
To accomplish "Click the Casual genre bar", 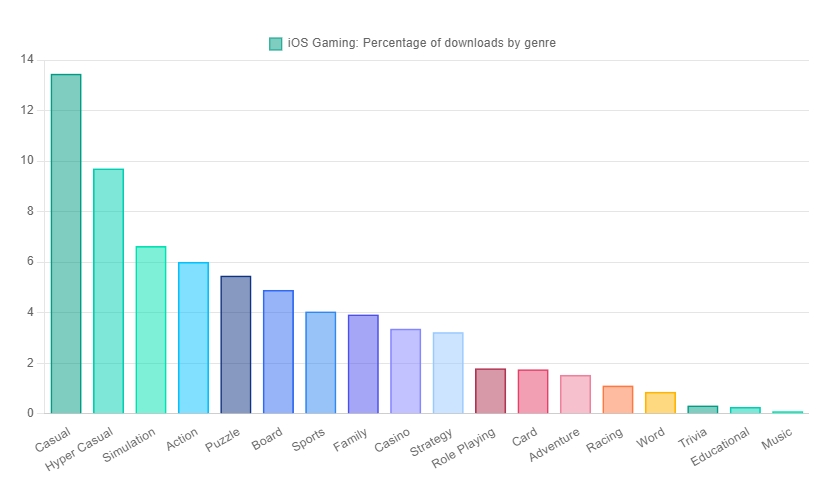I will pyautogui.click(x=66, y=243).
